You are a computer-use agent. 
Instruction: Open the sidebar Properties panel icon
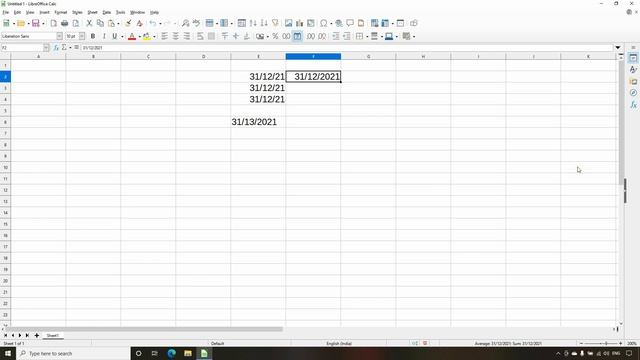click(633, 58)
